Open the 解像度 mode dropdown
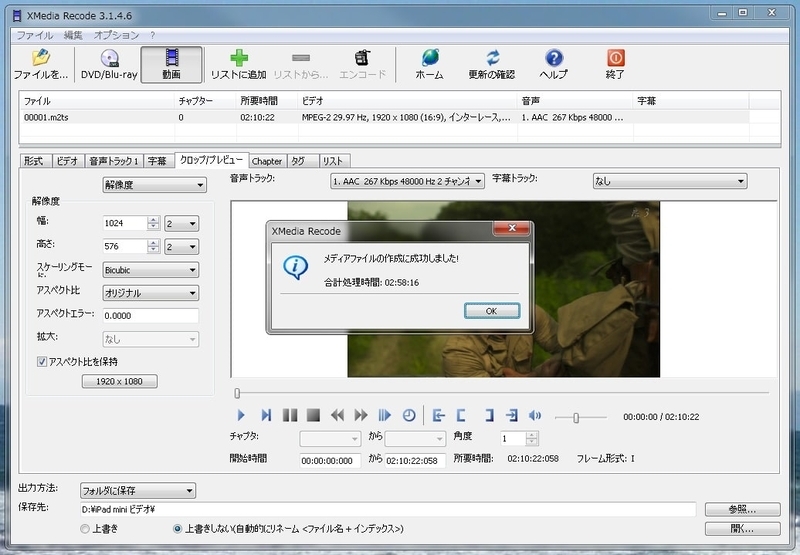 [155, 185]
